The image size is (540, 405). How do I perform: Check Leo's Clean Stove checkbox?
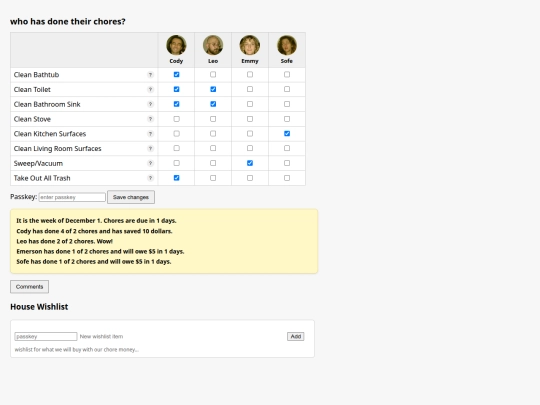click(x=213, y=119)
